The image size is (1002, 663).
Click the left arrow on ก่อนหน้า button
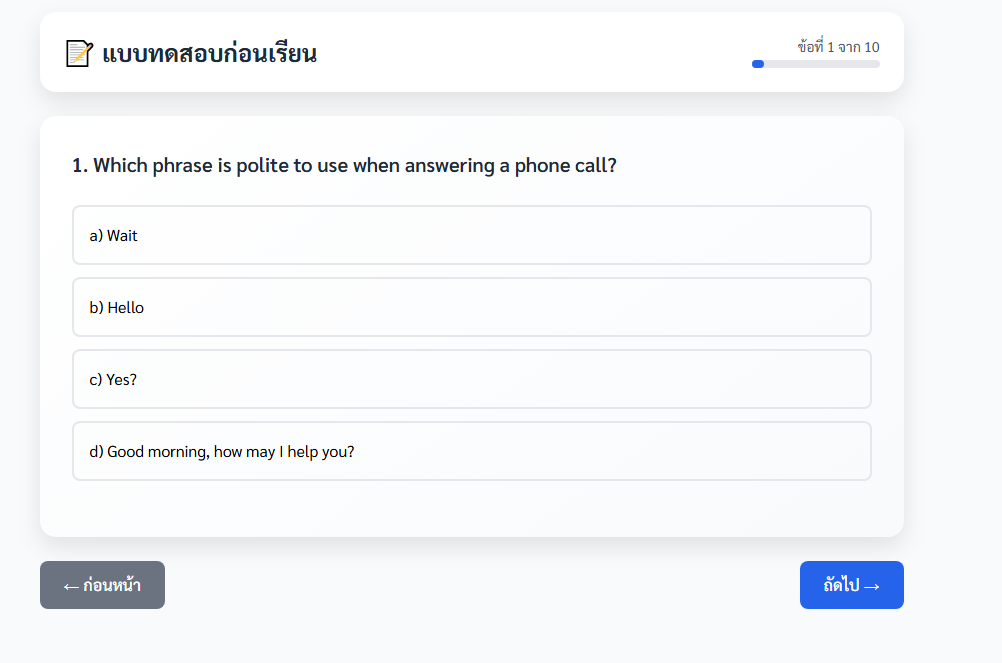click(71, 586)
